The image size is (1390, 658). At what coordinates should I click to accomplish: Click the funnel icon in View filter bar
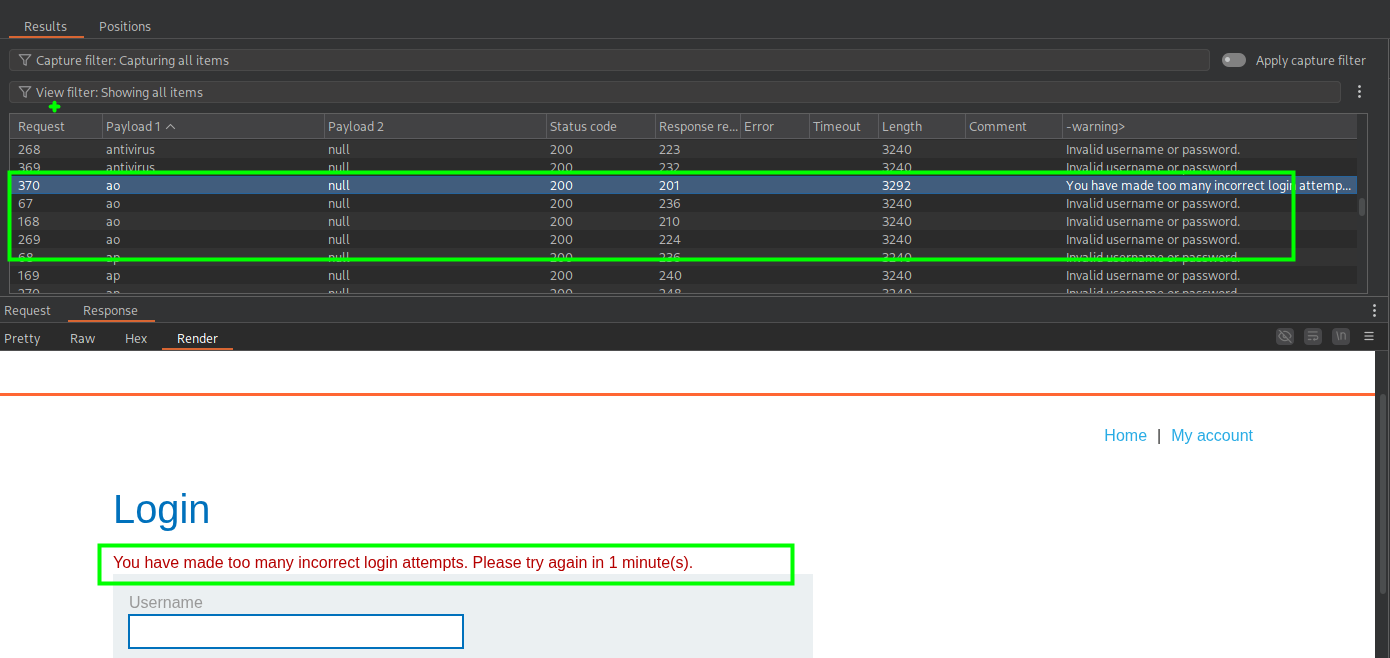pos(25,92)
